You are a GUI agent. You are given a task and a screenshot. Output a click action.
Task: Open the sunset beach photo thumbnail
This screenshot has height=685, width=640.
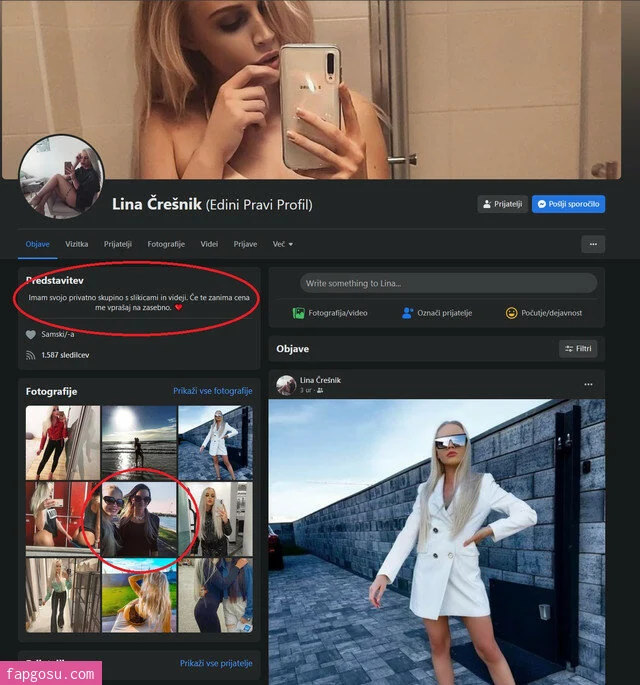pos(139,443)
